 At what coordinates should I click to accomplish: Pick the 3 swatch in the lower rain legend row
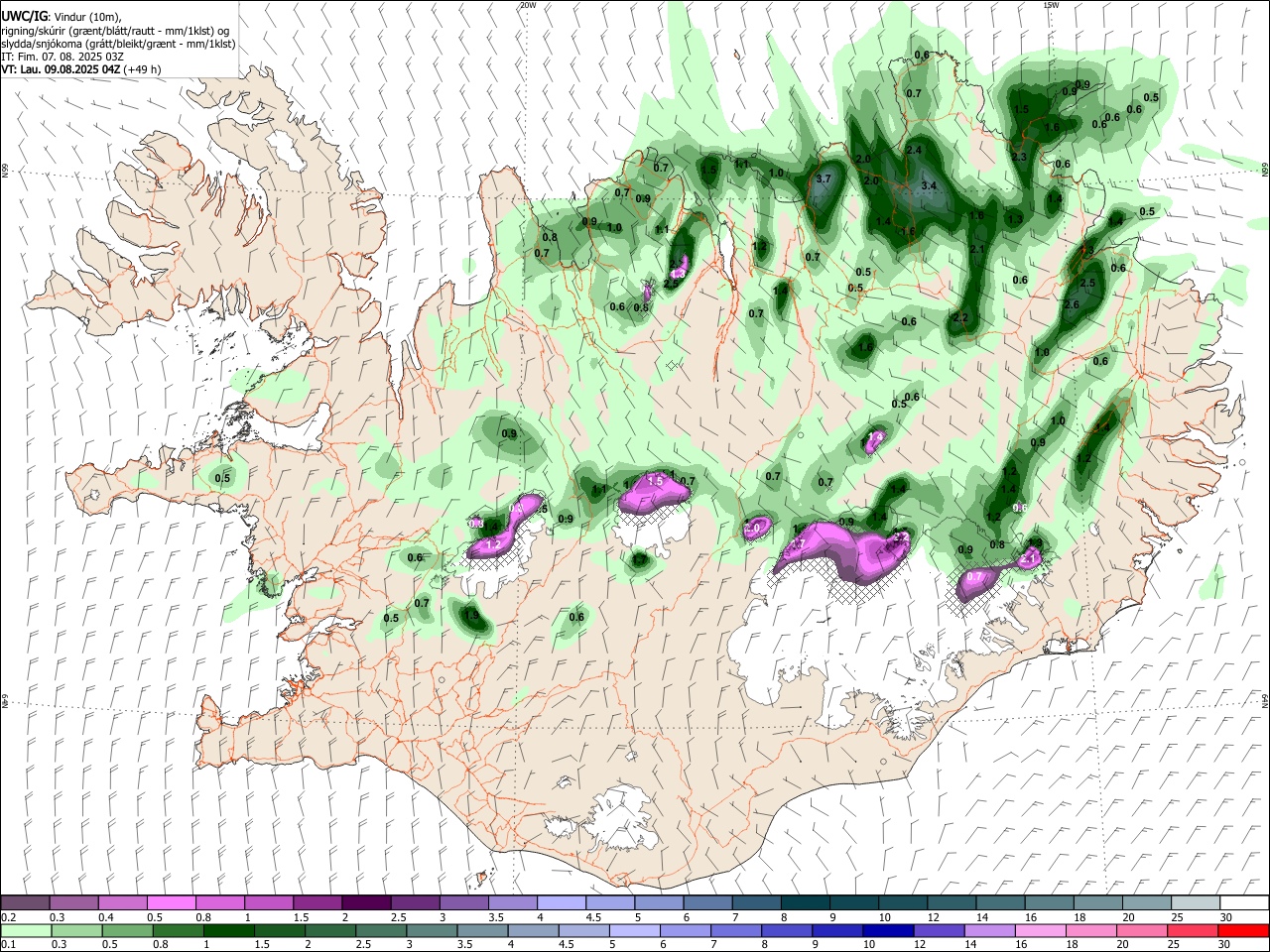(432, 930)
